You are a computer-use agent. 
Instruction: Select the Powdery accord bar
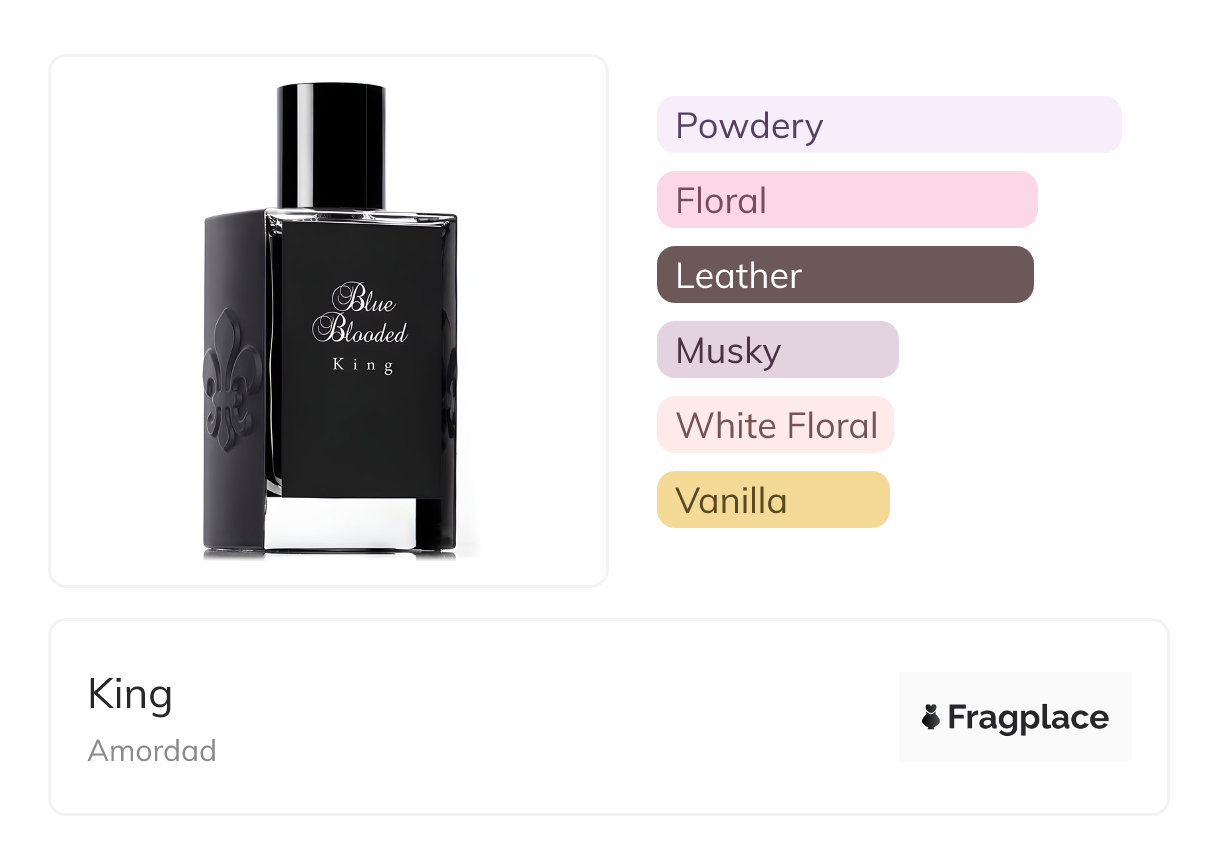tap(889, 125)
